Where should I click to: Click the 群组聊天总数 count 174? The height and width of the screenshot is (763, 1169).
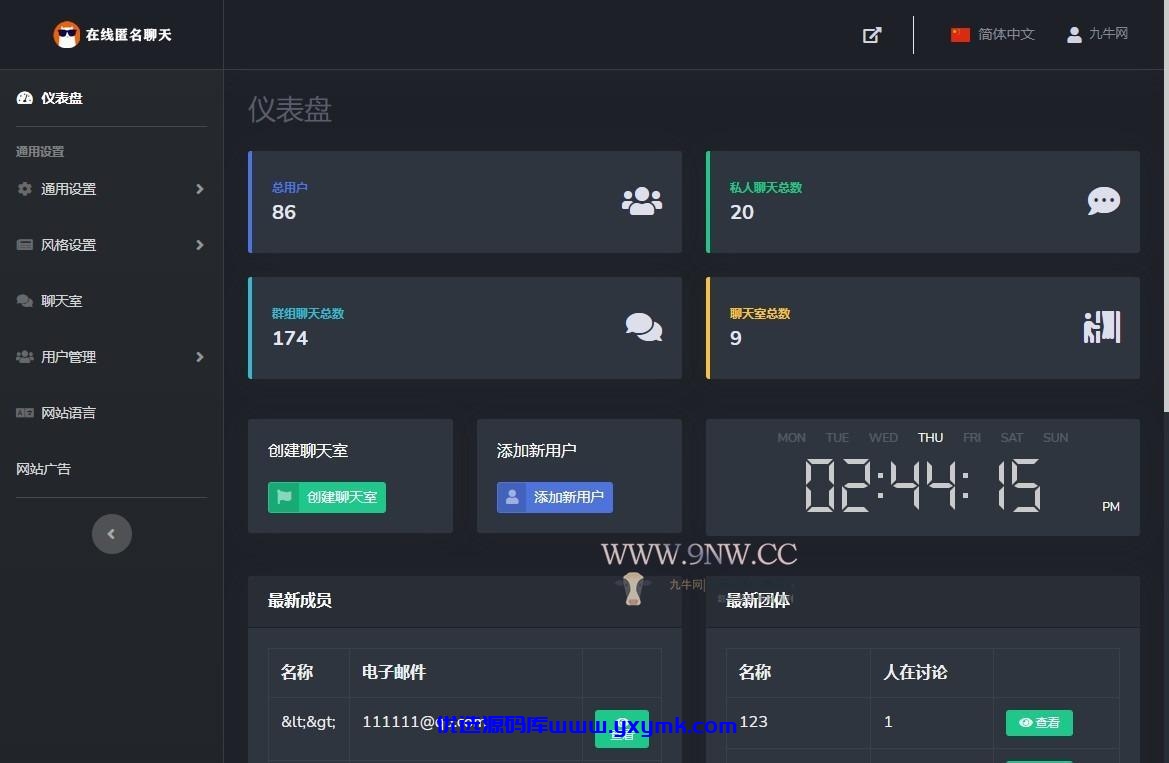(x=290, y=338)
